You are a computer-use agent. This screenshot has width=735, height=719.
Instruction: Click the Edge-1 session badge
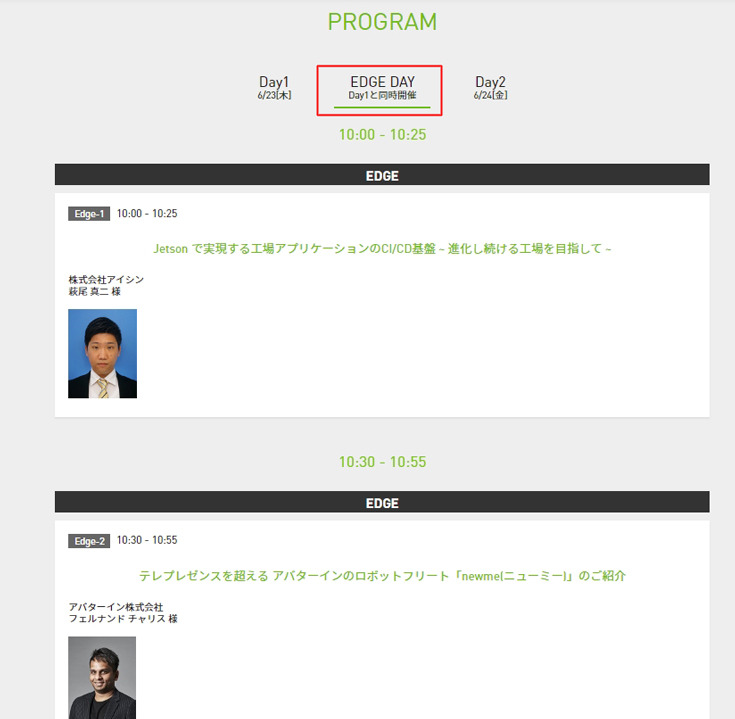(x=89, y=214)
